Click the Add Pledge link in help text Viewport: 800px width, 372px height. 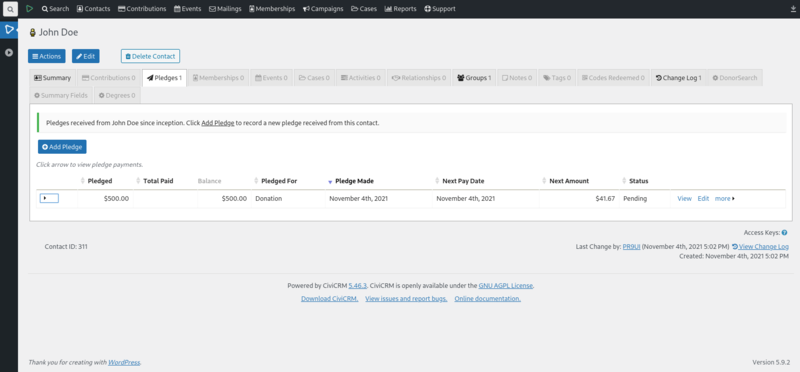(218, 123)
